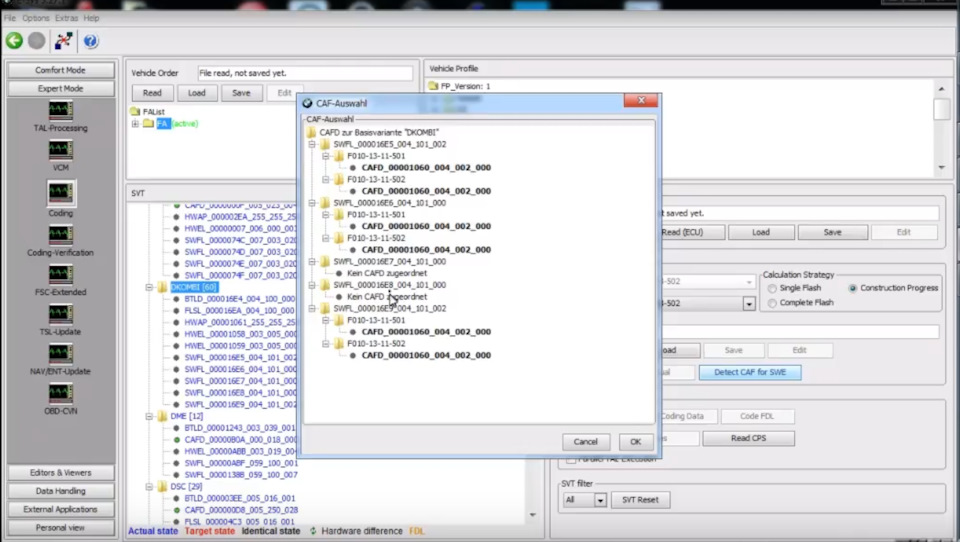Click FAList folder icon
The height and width of the screenshot is (542, 960).
135,111
